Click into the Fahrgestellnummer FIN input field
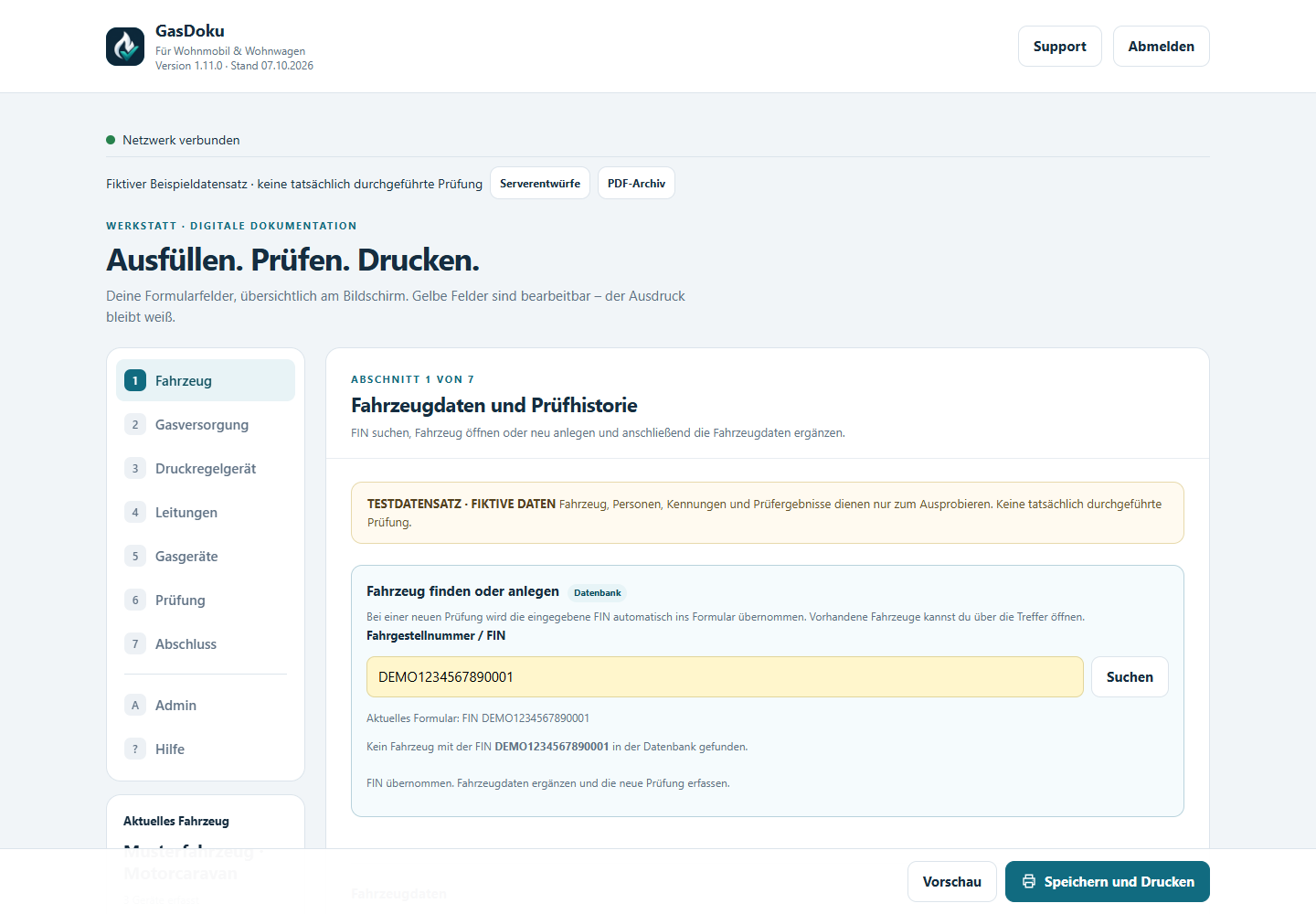 [x=725, y=676]
